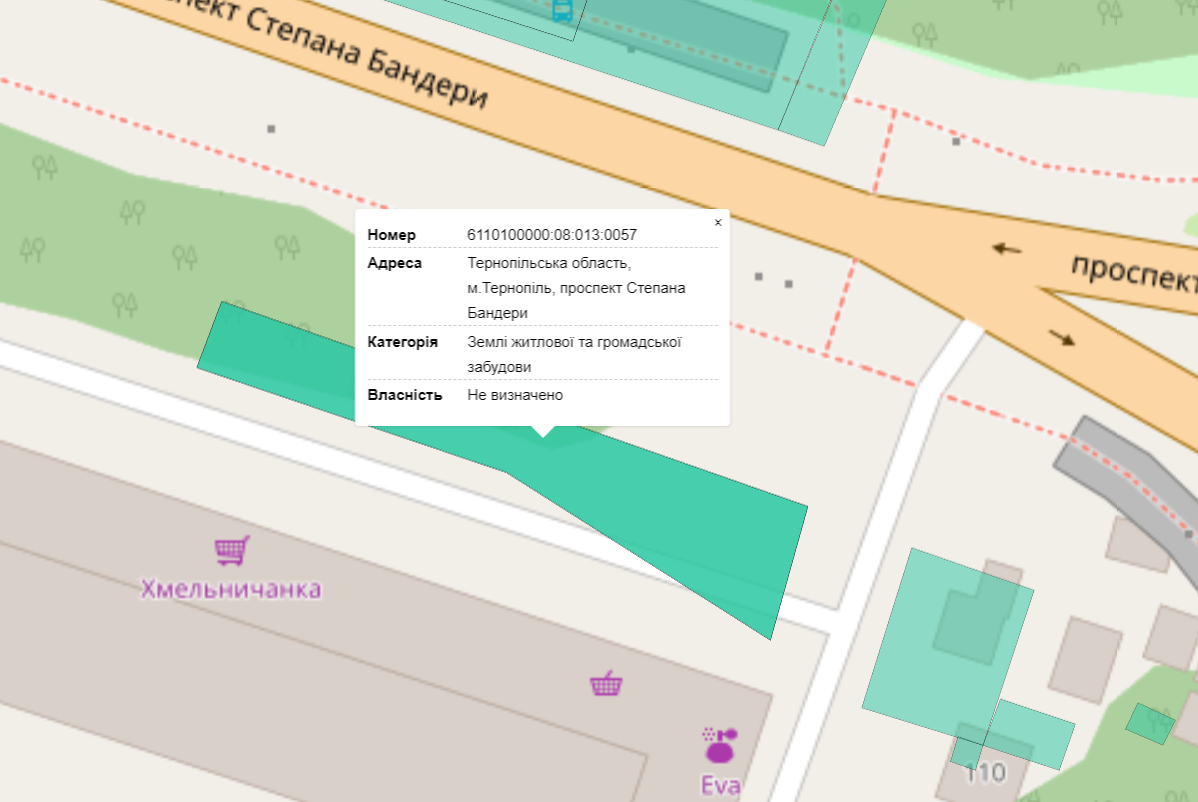Click the Хмельничанка shopping cart icon
The image size is (1198, 802).
click(x=231, y=550)
